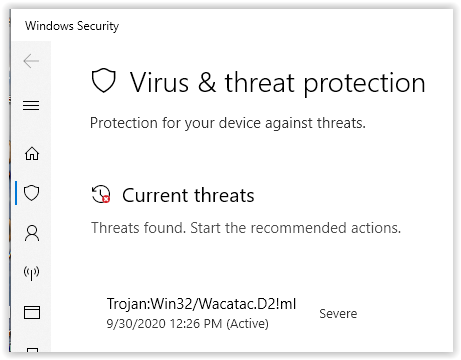461x360 pixels.
Task: Click the Current threats clock history icon
Action: (101, 194)
